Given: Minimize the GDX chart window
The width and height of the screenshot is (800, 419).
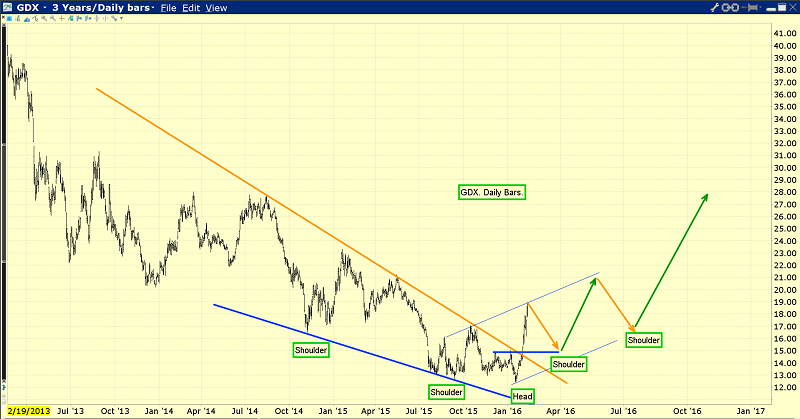Looking at the screenshot, I should tap(771, 9).
